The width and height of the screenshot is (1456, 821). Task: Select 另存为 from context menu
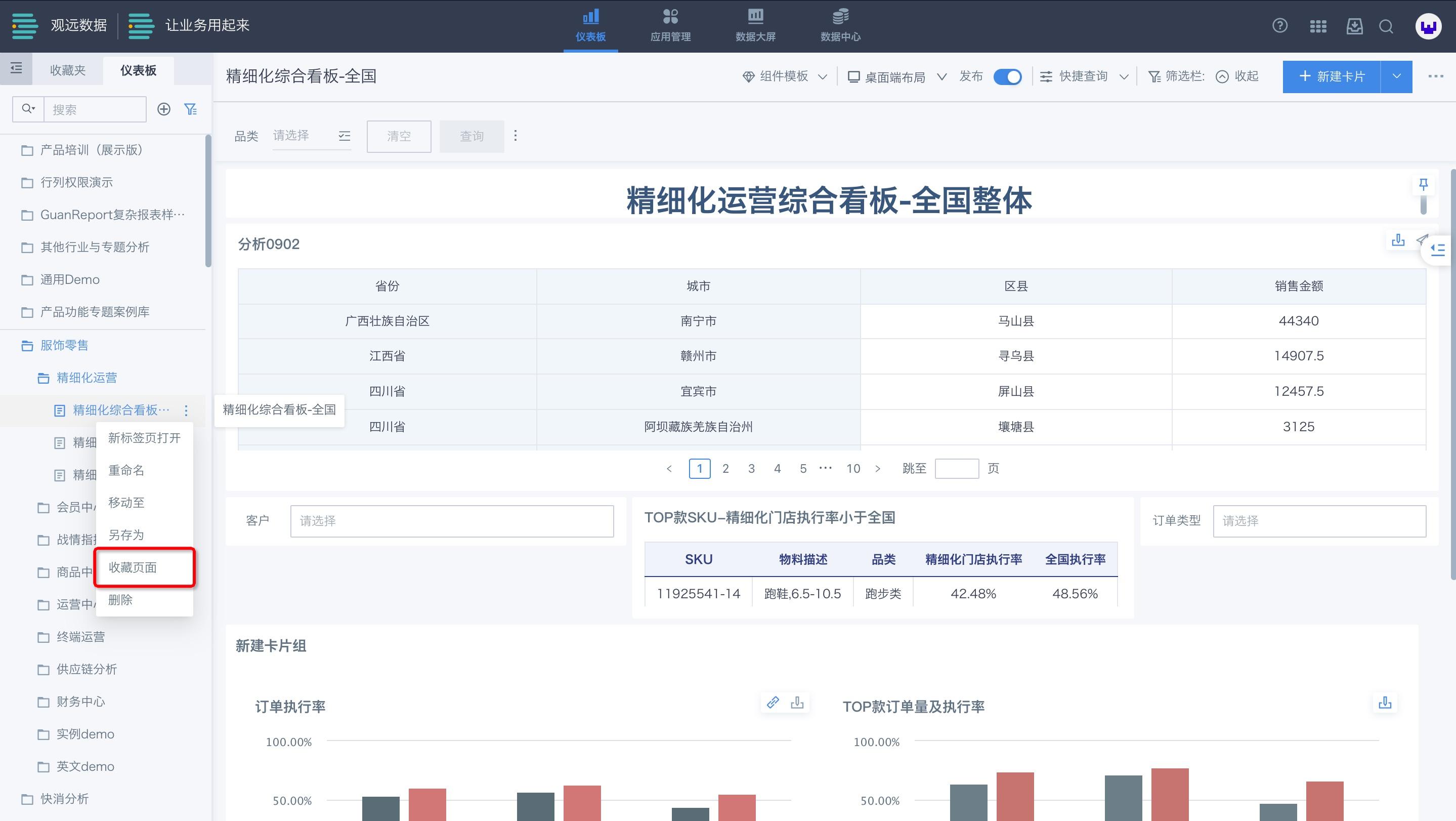tap(145, 535)
